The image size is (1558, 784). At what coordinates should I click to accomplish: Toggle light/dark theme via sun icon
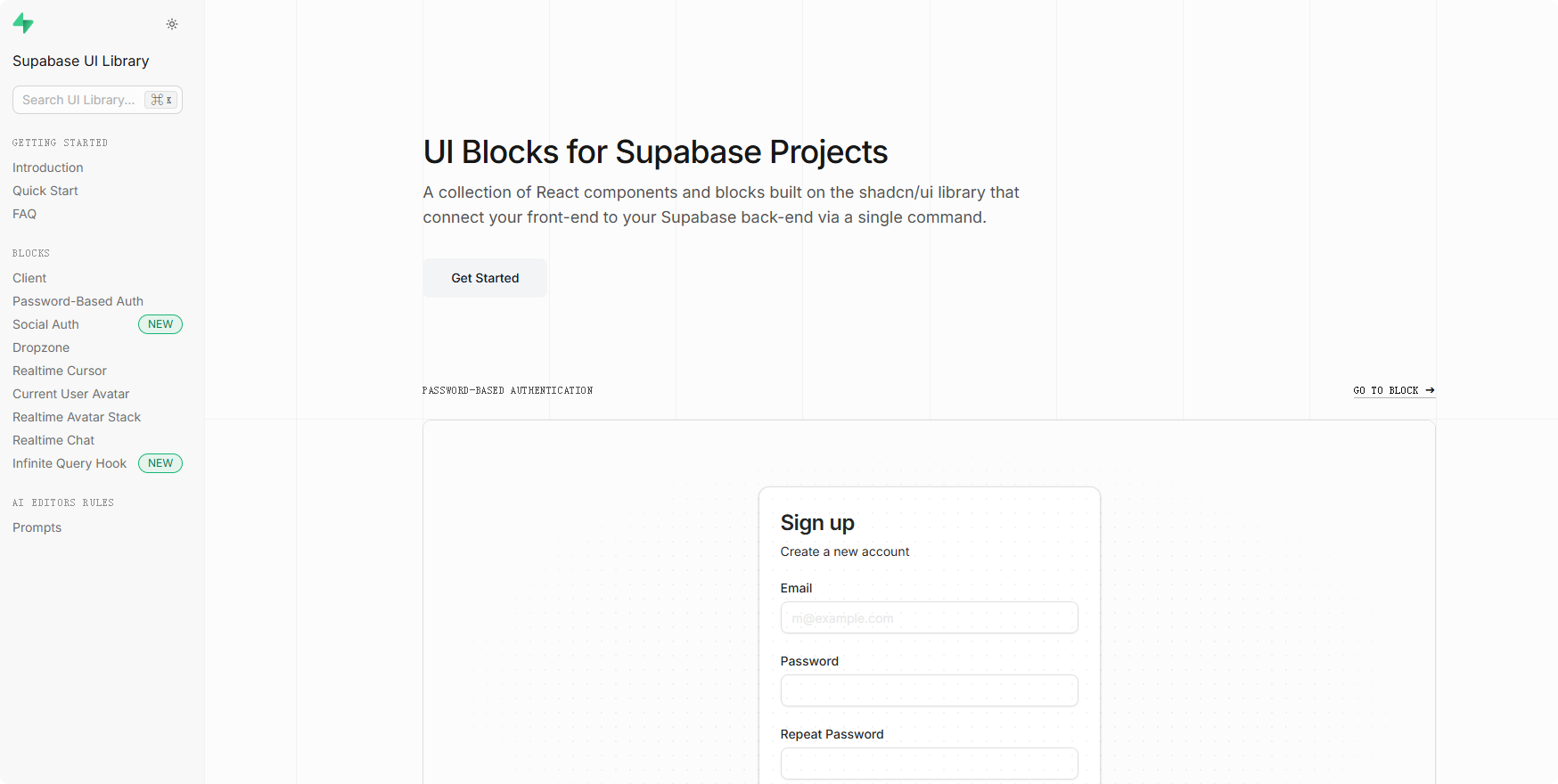click(x=171, y=24)
